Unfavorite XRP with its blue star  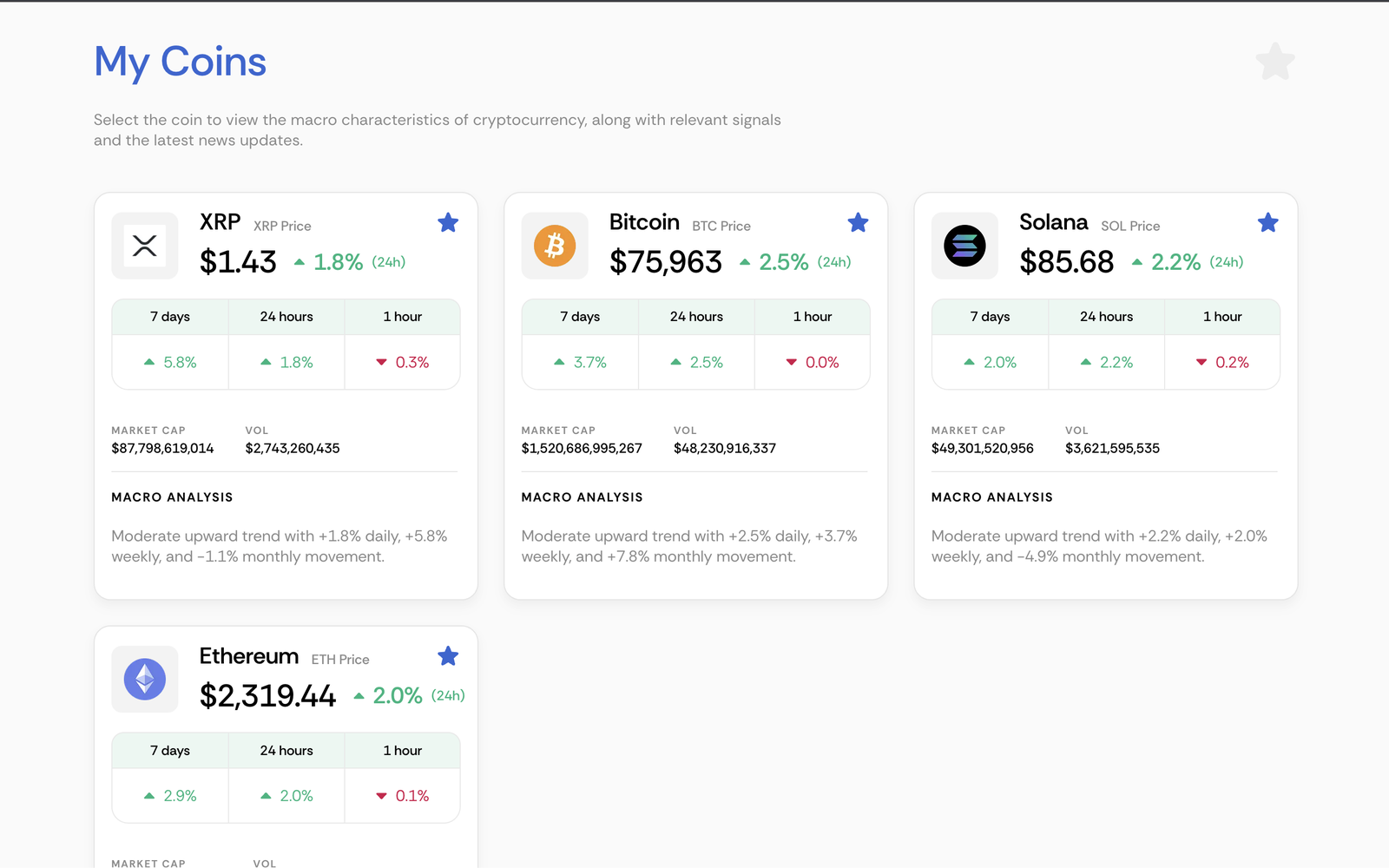click(448, 223)
